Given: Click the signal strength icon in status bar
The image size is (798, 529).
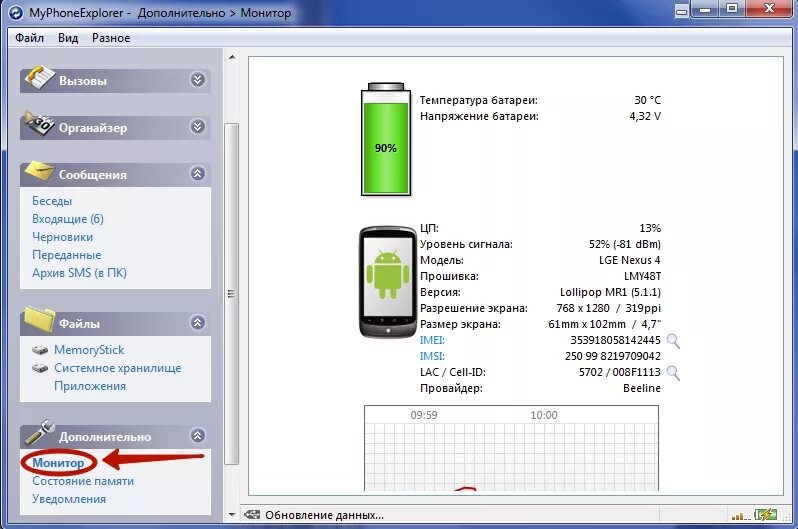Looking at the screenshot, I should click(x=740, y=516).
